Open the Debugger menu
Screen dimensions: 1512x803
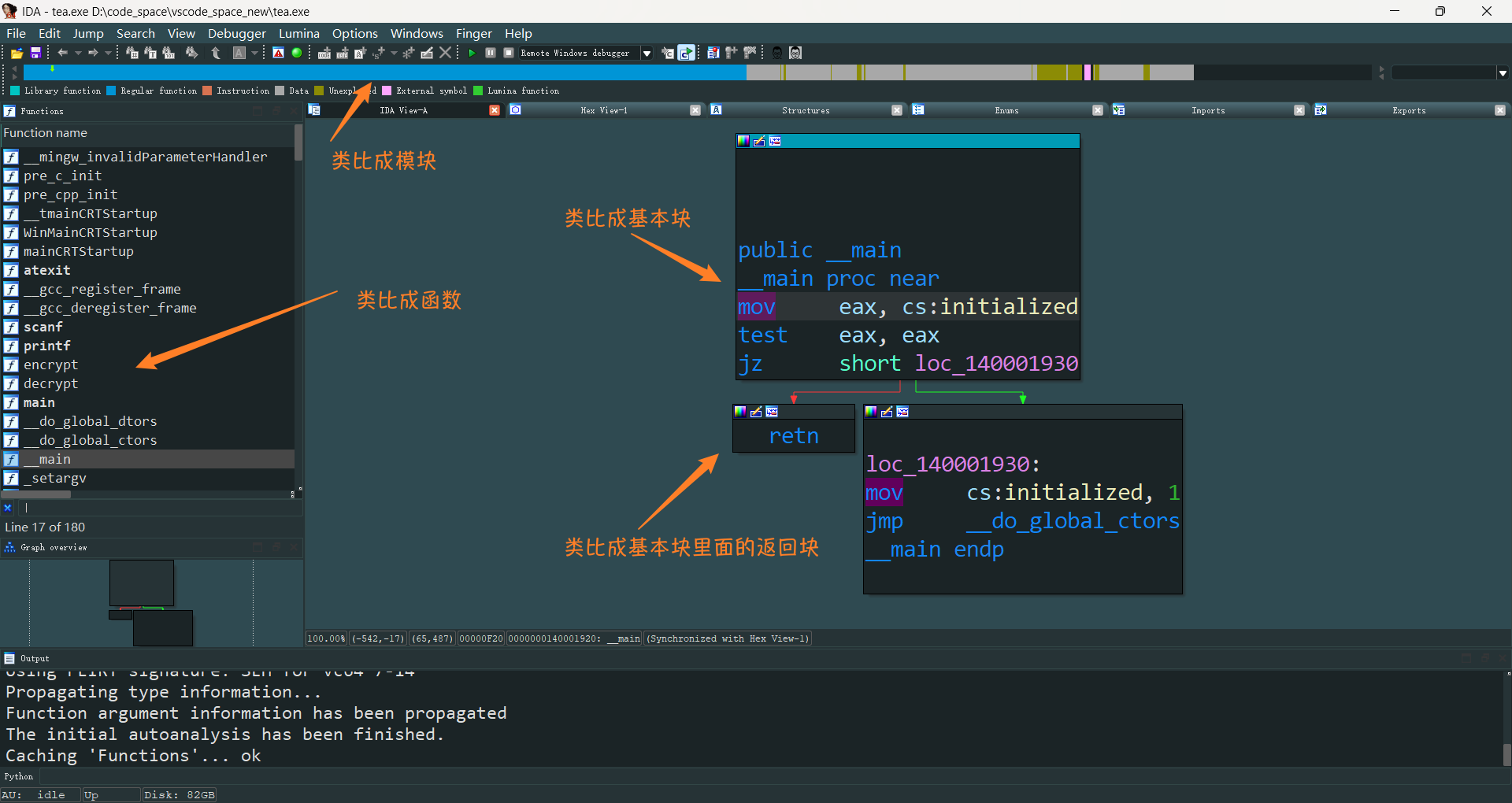tap(237, 33)
